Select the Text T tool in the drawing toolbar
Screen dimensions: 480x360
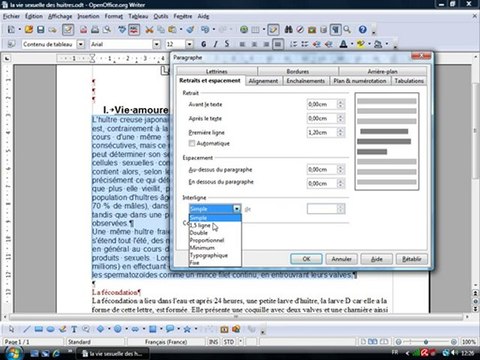pyautogui.click(x=74, y=329)
